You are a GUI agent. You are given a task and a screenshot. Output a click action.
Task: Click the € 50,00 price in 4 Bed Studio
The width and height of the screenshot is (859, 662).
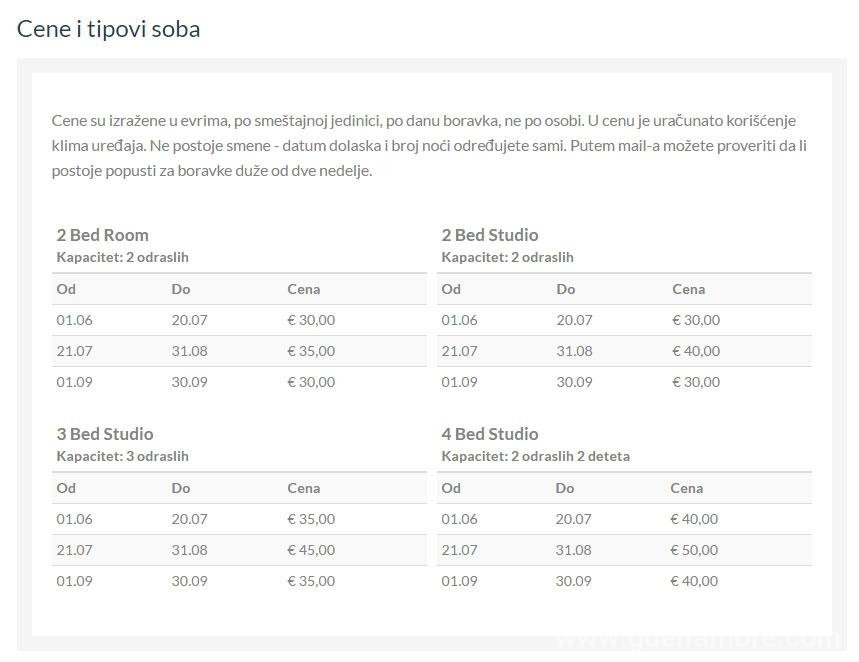pyautogui.click(x=694, y=550)
